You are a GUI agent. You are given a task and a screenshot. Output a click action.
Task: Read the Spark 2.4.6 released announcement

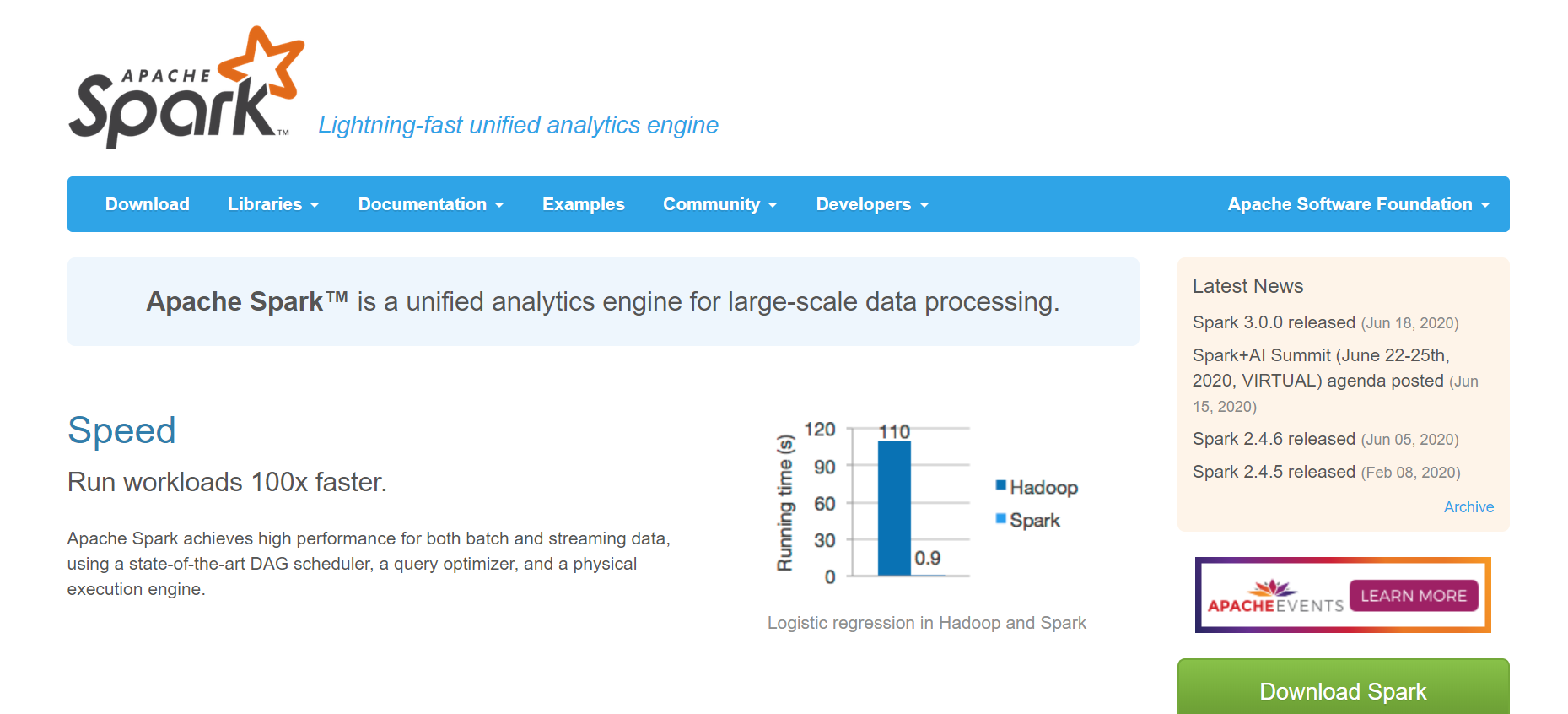1274,439
